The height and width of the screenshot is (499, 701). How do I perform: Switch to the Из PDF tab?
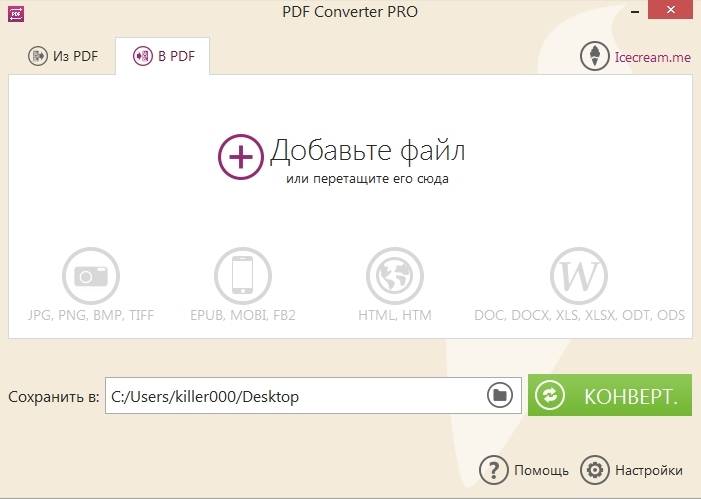point(63,56)
